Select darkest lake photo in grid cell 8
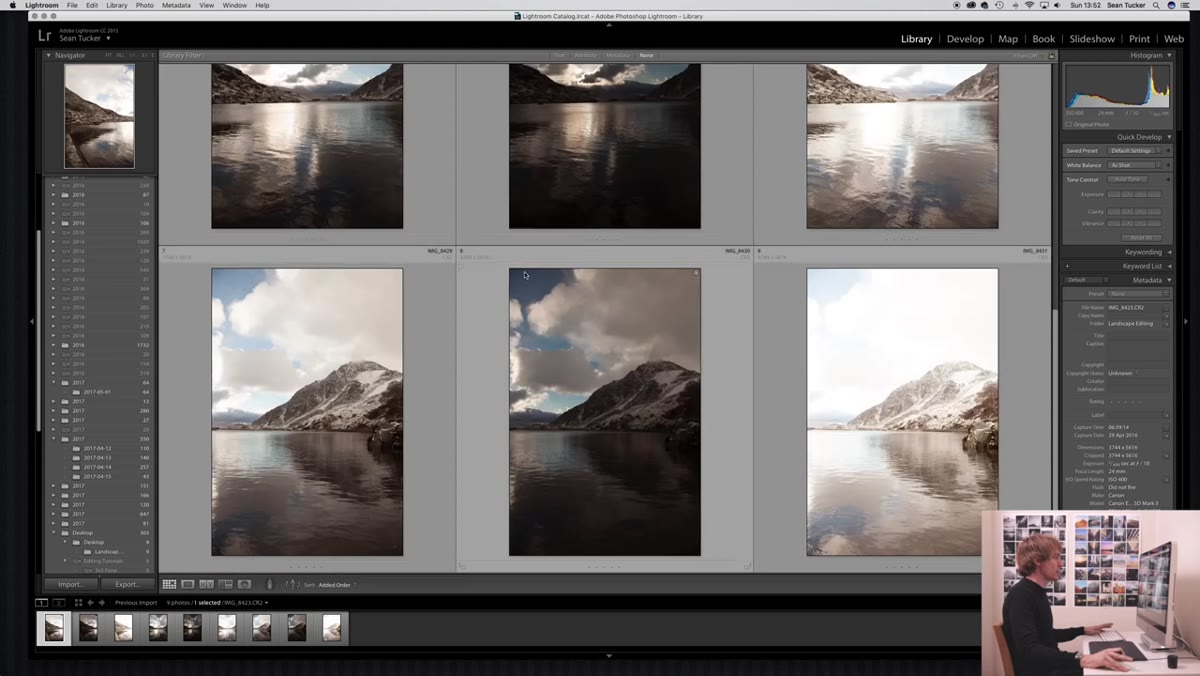Viewport: 1200px width, 676px height. click(605, 412)
